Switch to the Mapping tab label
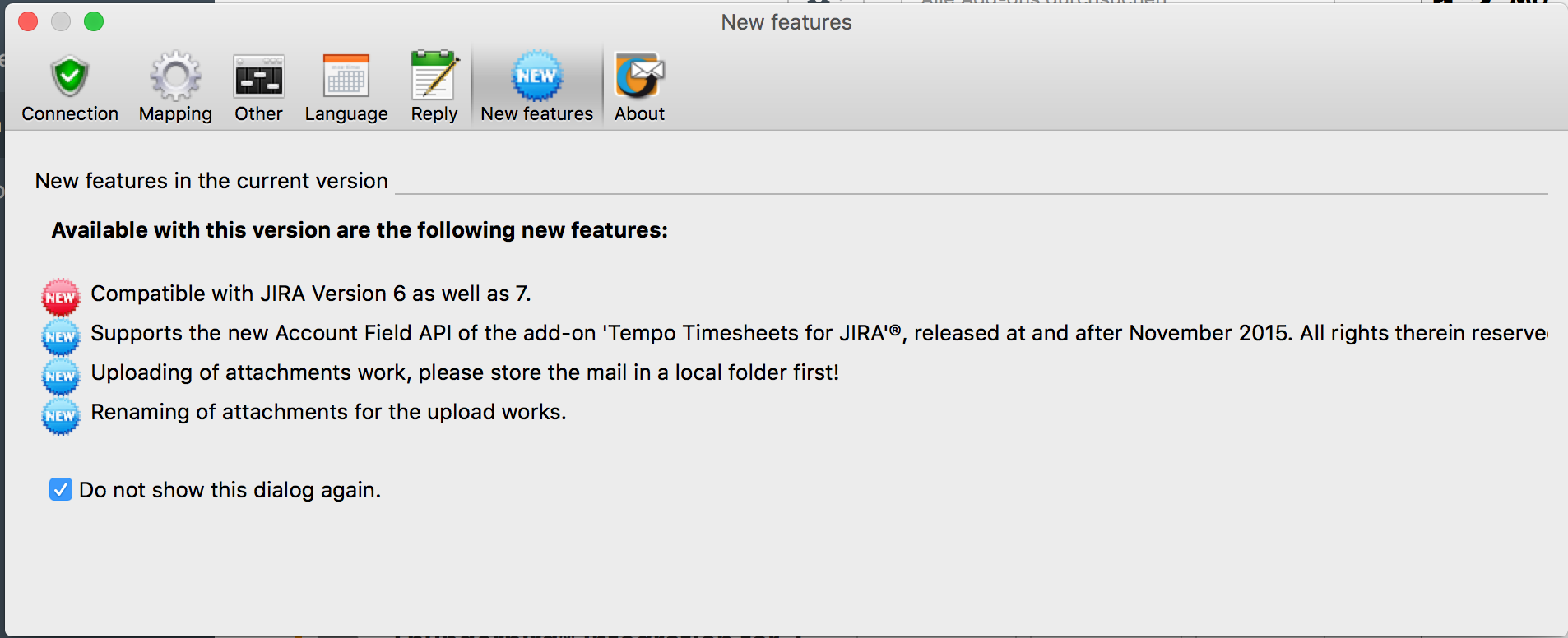Image resolution: width=1568 pixels, height=638 pixels. tap(175, 113)
